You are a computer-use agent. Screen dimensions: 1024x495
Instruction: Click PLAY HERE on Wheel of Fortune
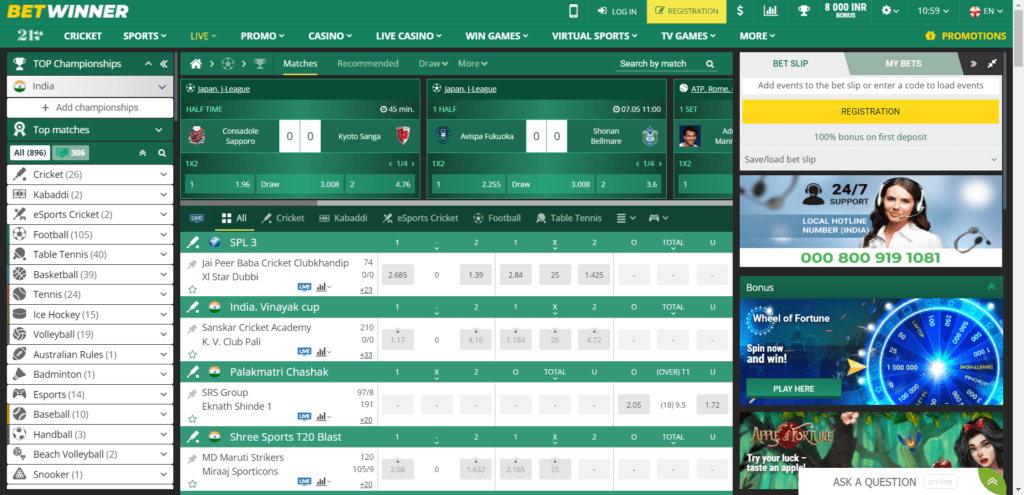[793, 389]
